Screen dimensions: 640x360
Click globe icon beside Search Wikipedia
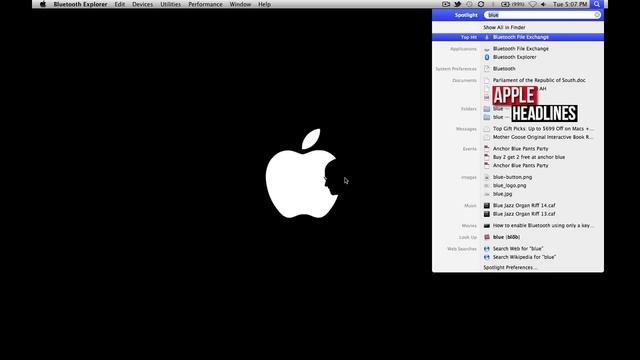click(x=487, y=257)
